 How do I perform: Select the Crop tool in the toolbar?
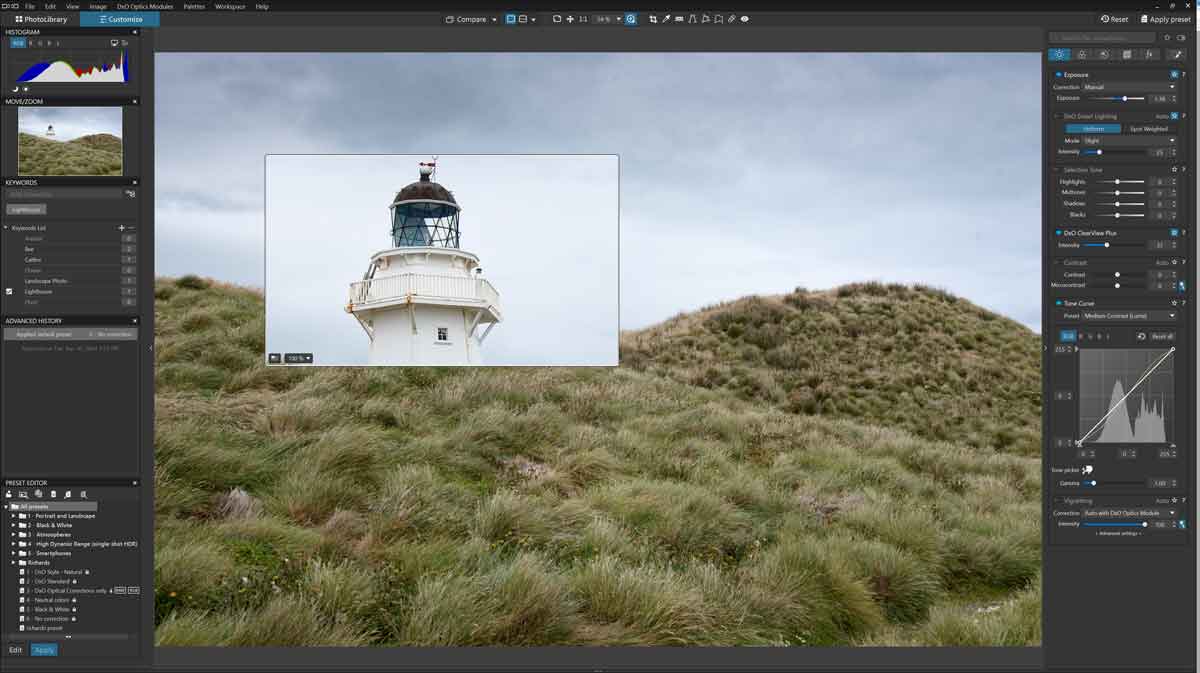point(652,19)
